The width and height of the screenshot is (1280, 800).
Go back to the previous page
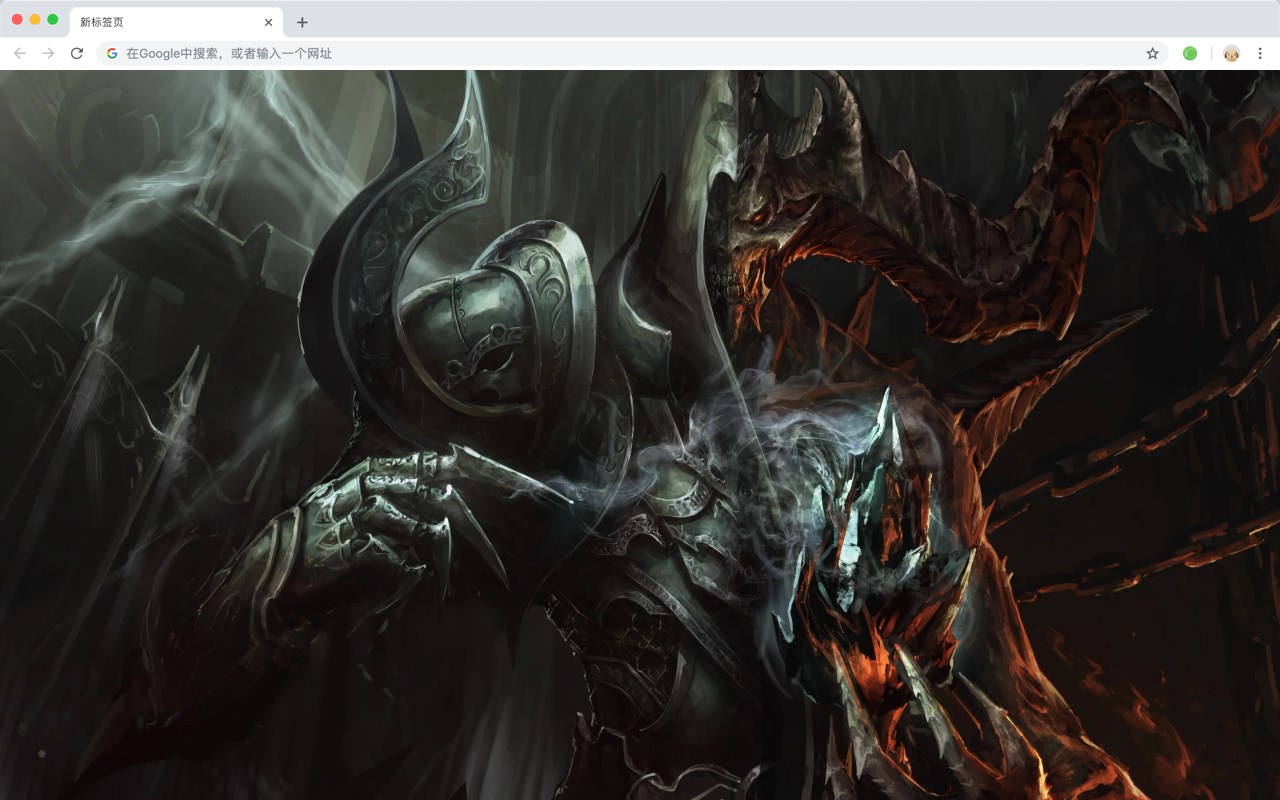20,53
